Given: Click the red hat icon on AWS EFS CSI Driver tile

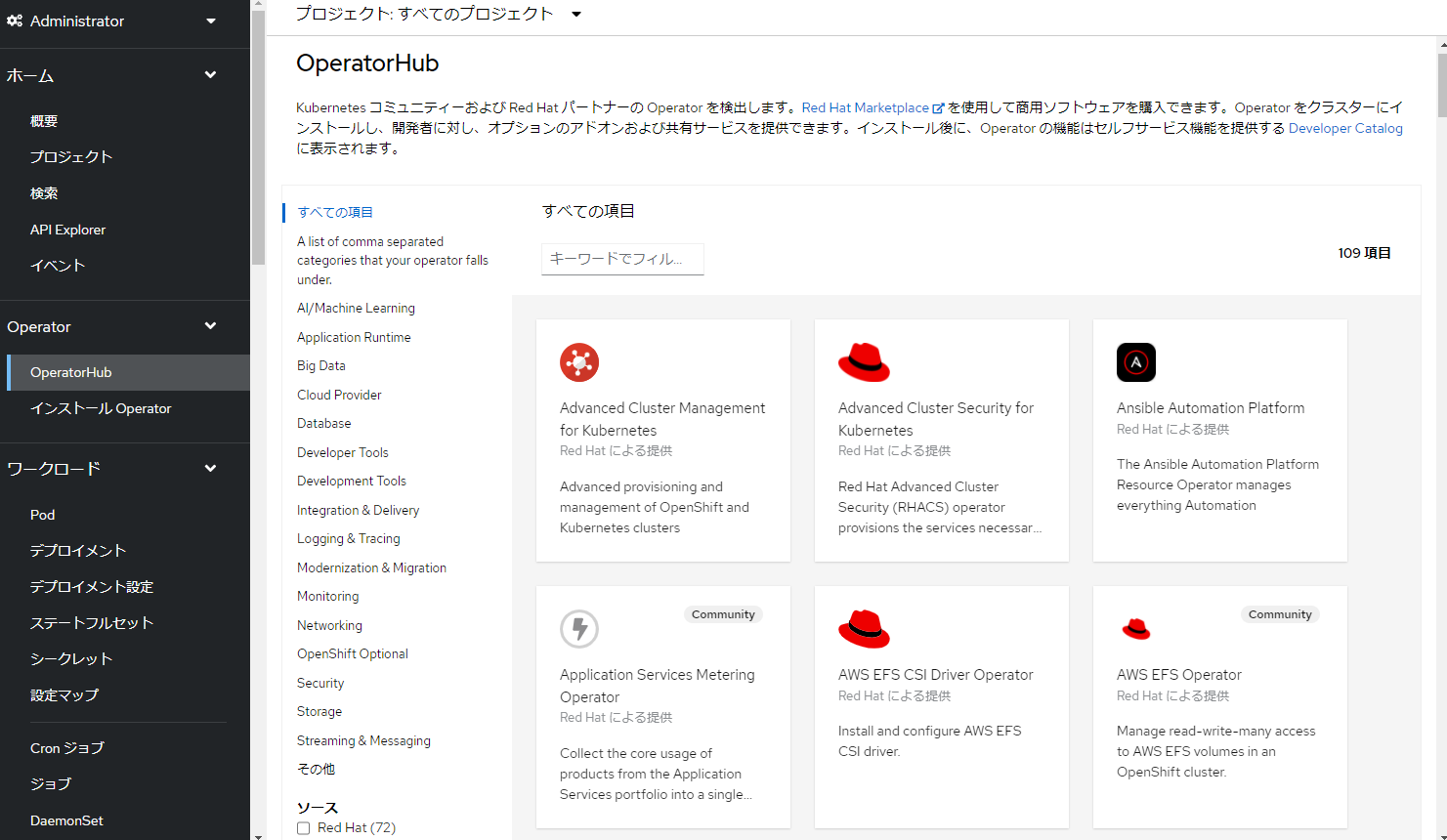Looking at the screenshot, I should click(864, 629).
